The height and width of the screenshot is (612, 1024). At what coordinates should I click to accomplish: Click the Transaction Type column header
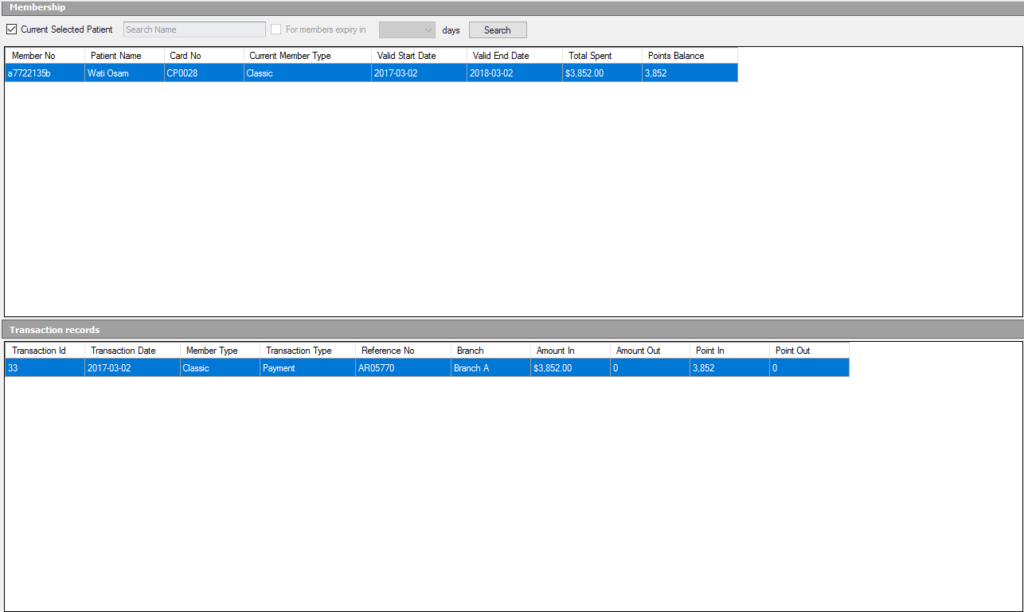[308, 351]
